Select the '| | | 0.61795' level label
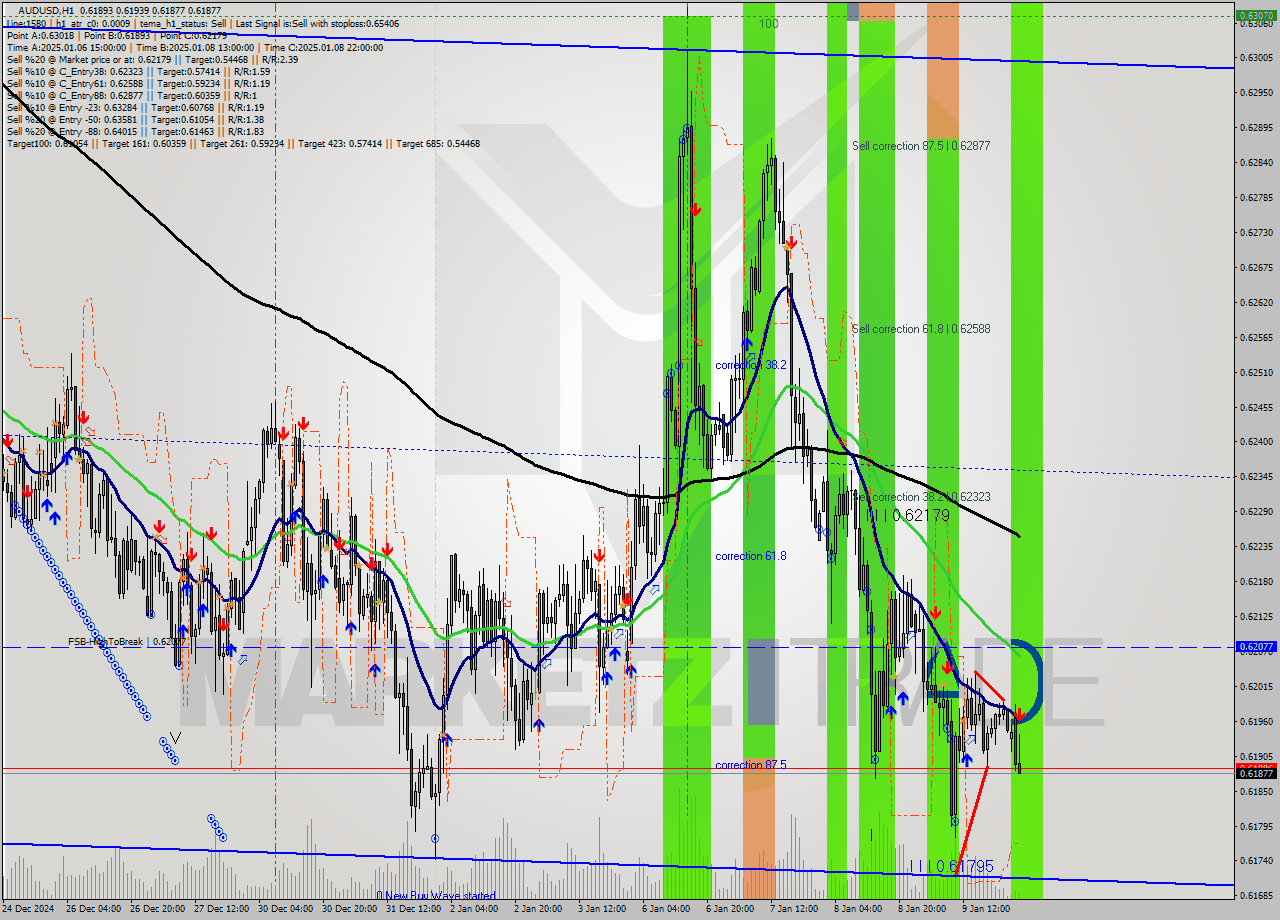The width and height of the screenshot is (1280, 920). click(x=952, y=866)
